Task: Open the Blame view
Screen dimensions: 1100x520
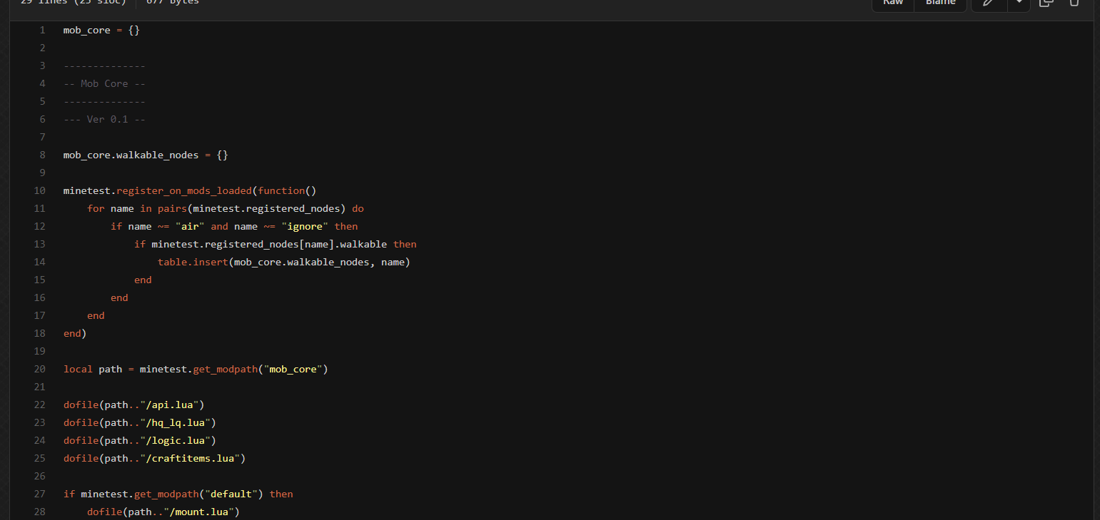Action: point(940,3)
